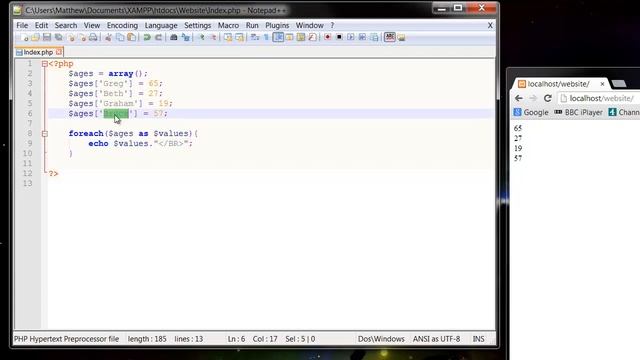Click the X at the menu bar's right end

pos(490,25)
